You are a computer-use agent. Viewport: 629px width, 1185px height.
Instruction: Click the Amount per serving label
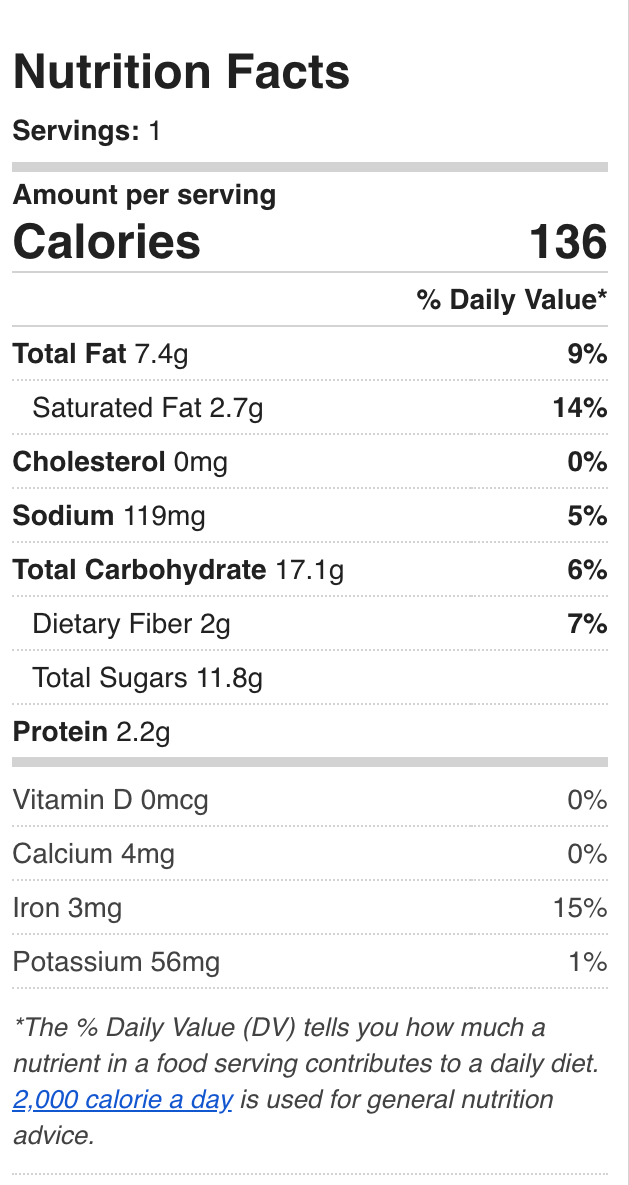[144, 195]
